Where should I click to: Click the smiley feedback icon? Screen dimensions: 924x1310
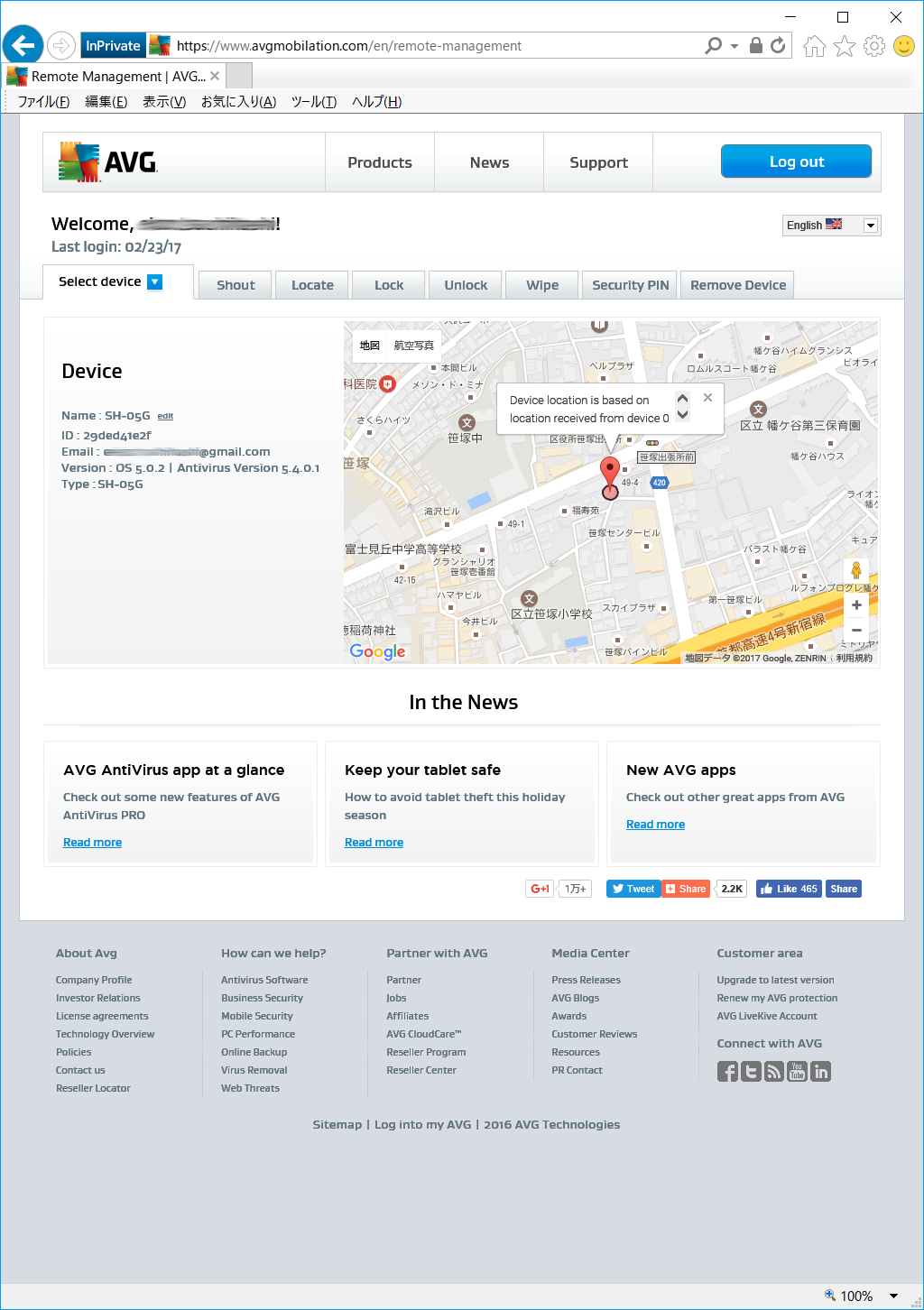click(x=904, y=46)
